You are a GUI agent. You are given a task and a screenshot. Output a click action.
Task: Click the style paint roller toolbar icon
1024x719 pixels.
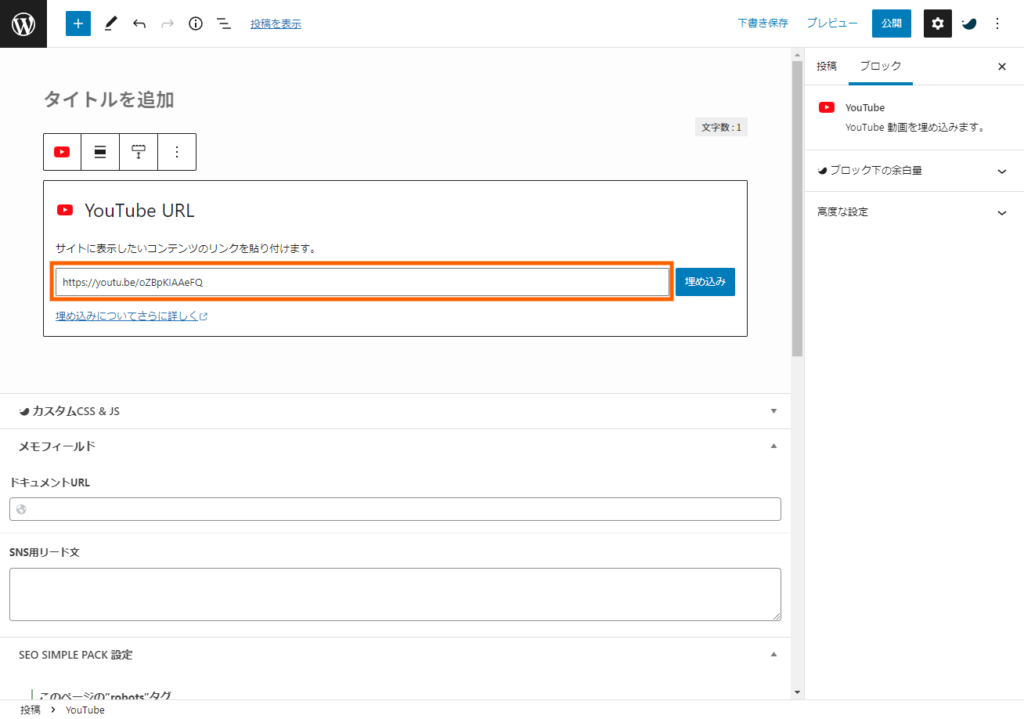138,152
